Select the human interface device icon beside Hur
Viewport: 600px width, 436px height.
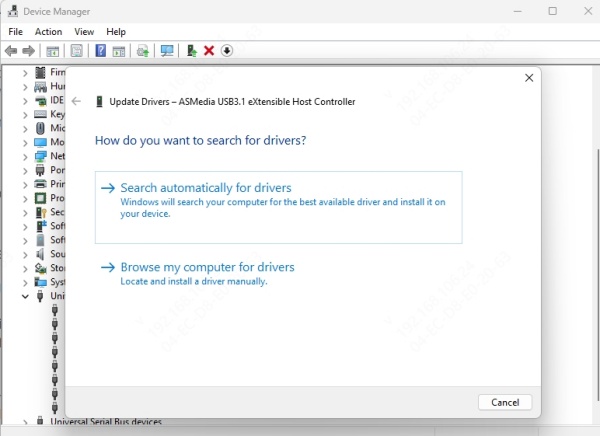(40, 87)
